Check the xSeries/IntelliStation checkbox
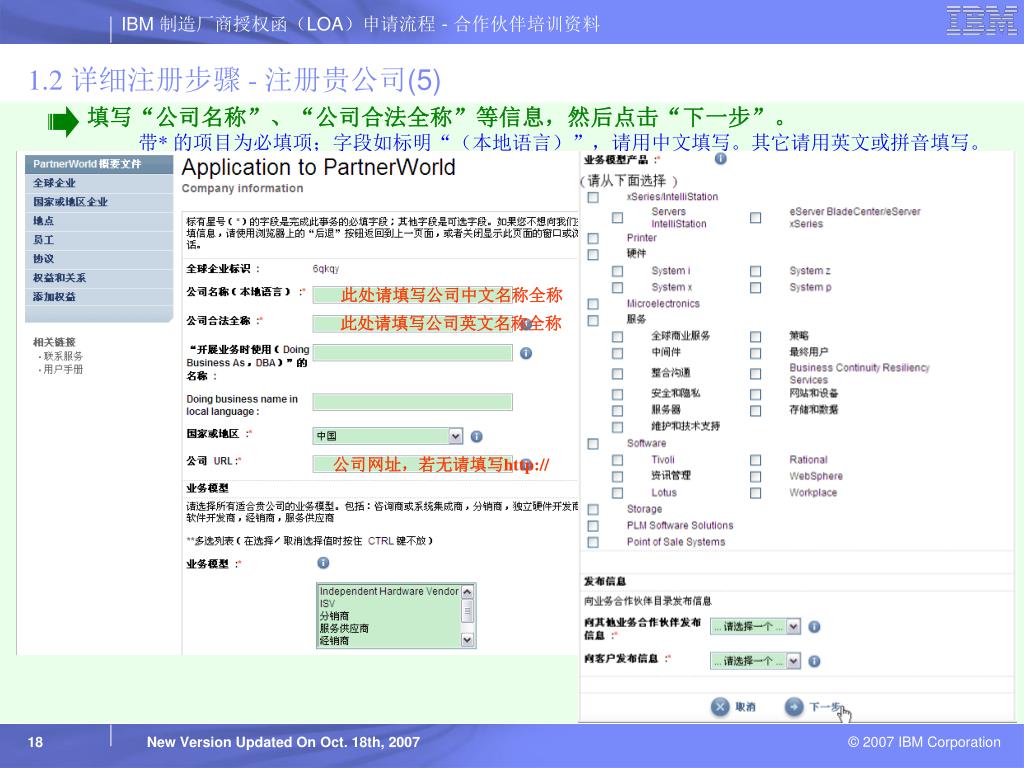1024x768 pixels. pos(593,197)
